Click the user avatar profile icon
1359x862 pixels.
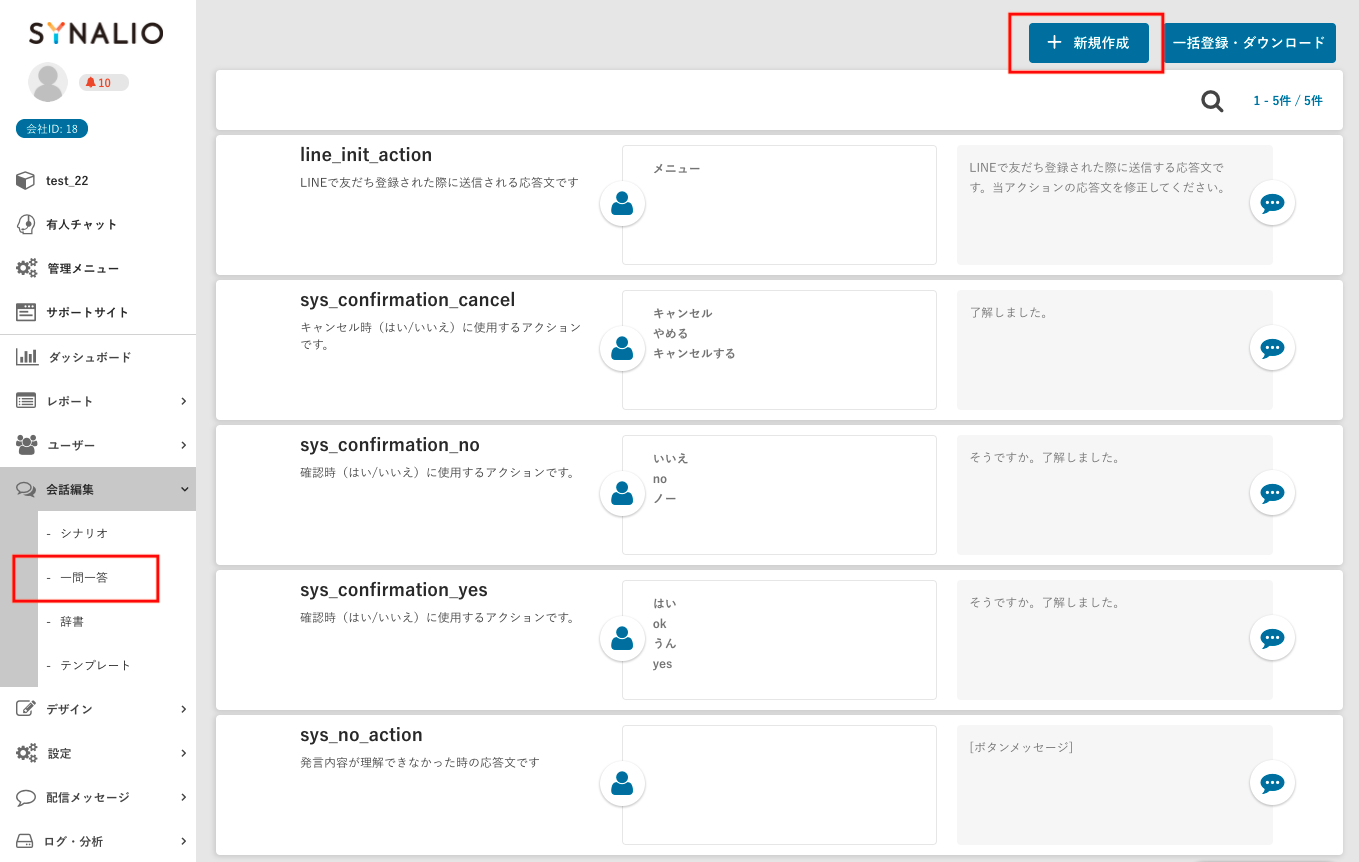point(48,82)
